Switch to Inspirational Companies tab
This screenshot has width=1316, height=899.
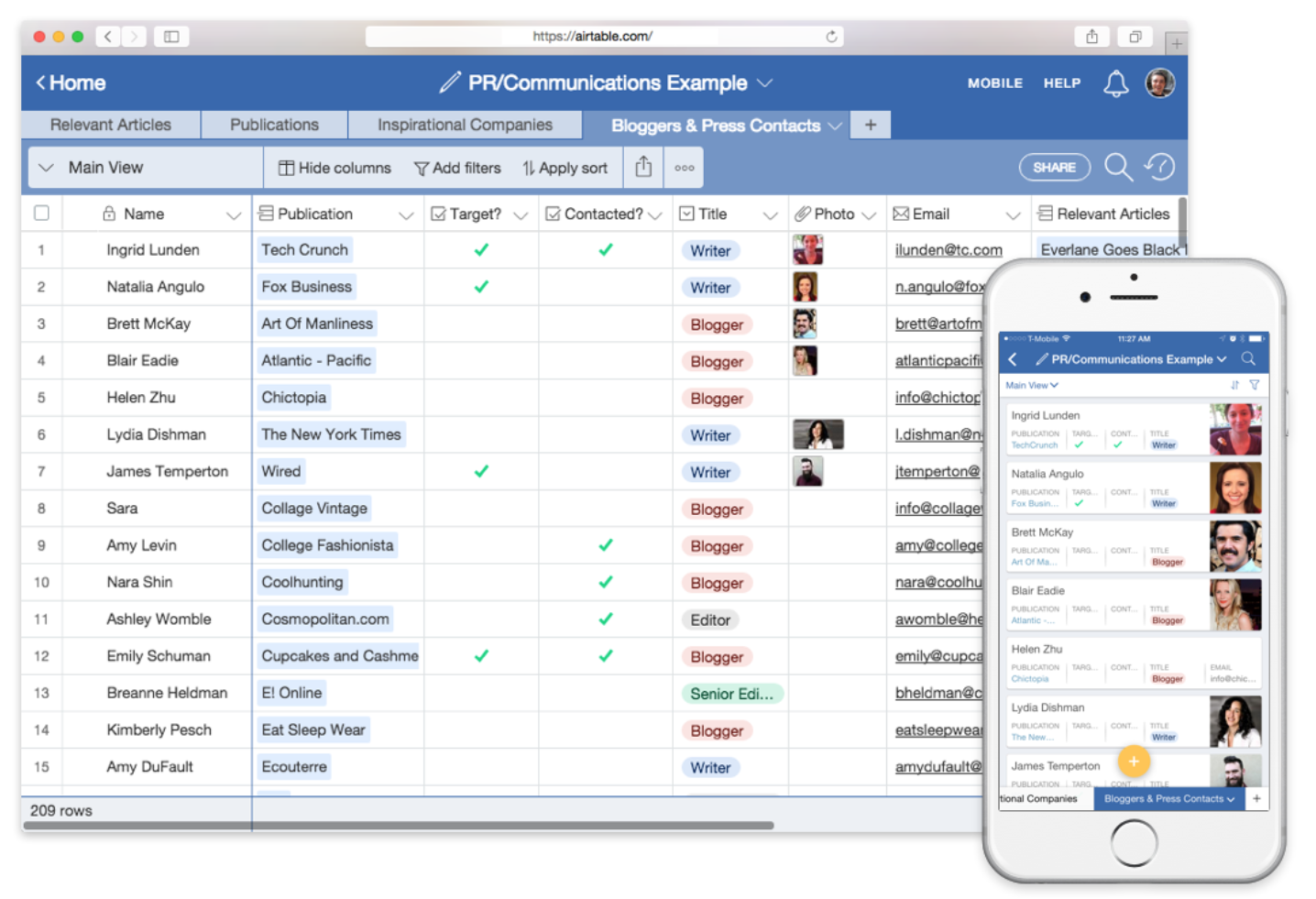click(x=465, y=125)
